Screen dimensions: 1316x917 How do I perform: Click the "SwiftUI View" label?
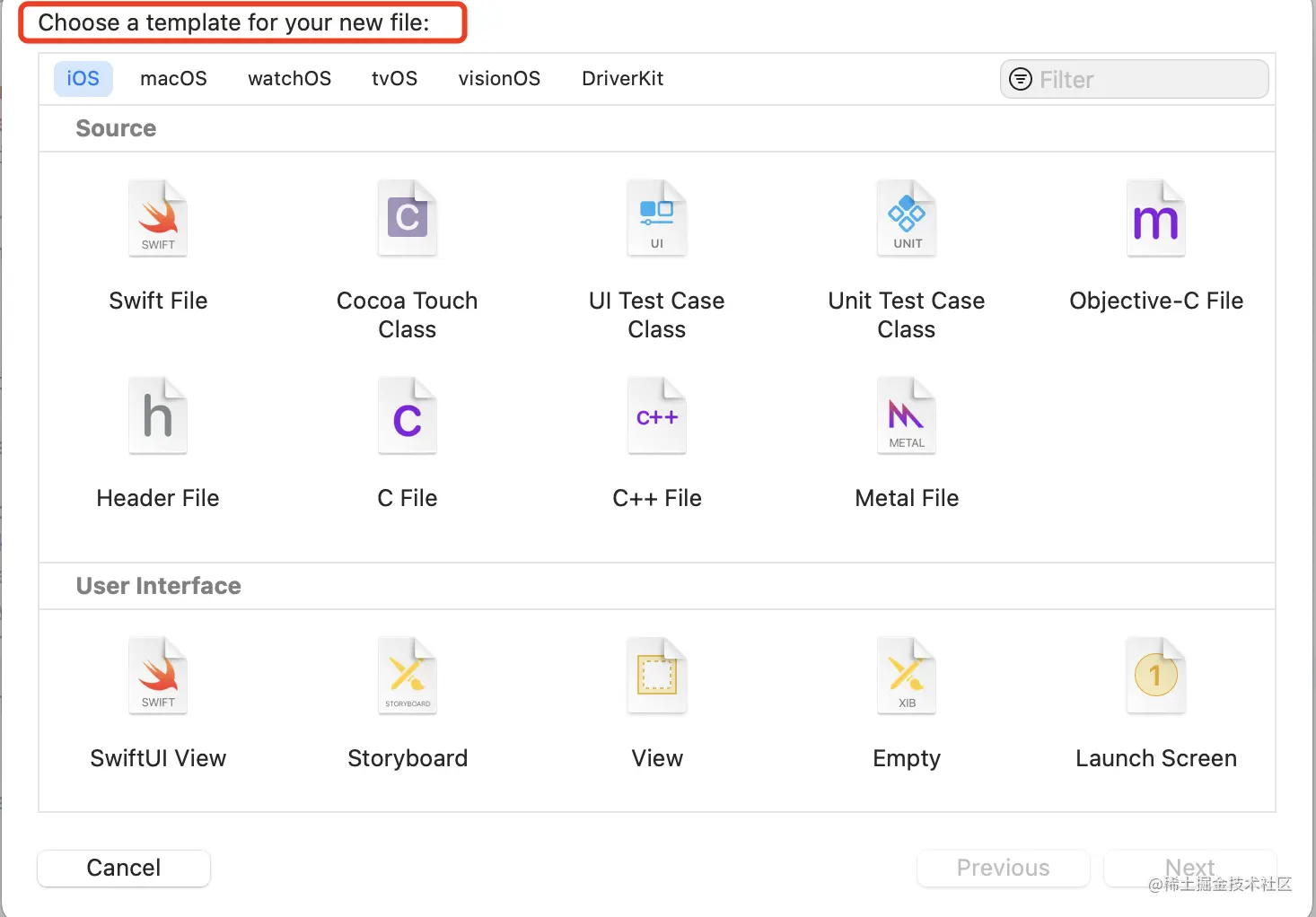(x=158, y=758)
